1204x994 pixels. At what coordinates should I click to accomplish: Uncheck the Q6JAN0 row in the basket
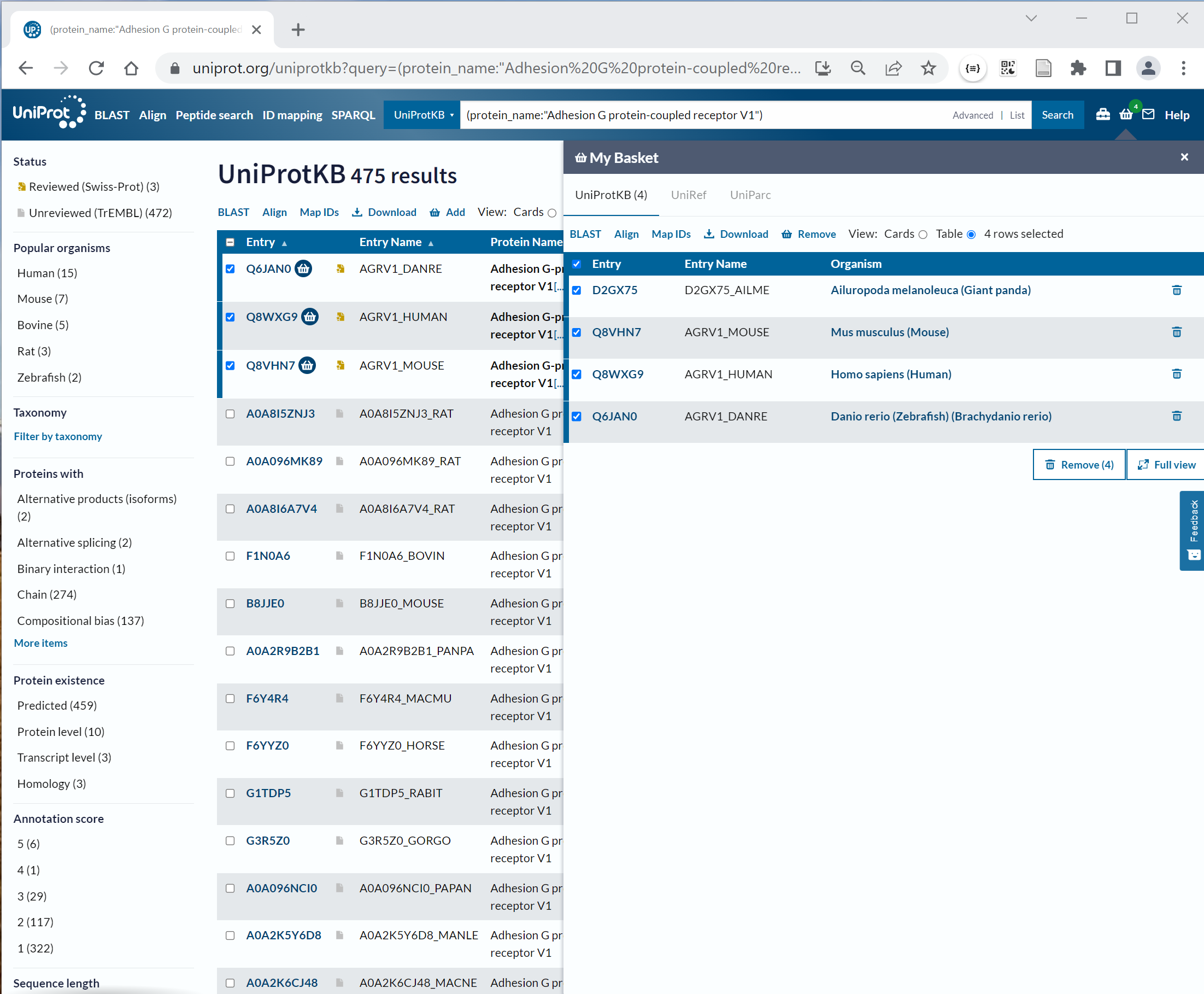coord(576,416)
